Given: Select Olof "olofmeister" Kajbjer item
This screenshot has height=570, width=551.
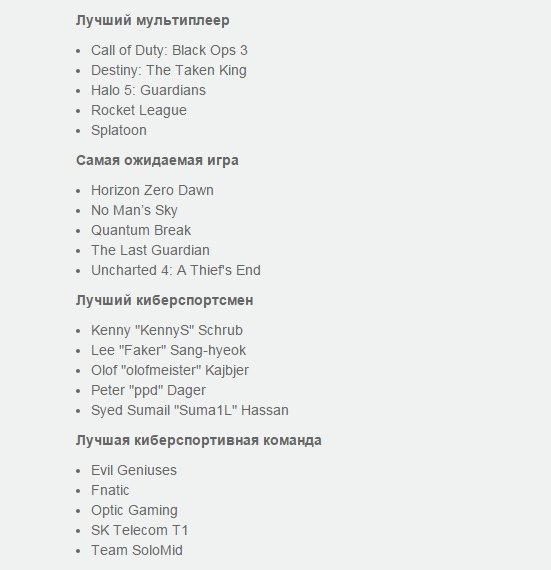Looking at the screenshot, I should point(170,370).
